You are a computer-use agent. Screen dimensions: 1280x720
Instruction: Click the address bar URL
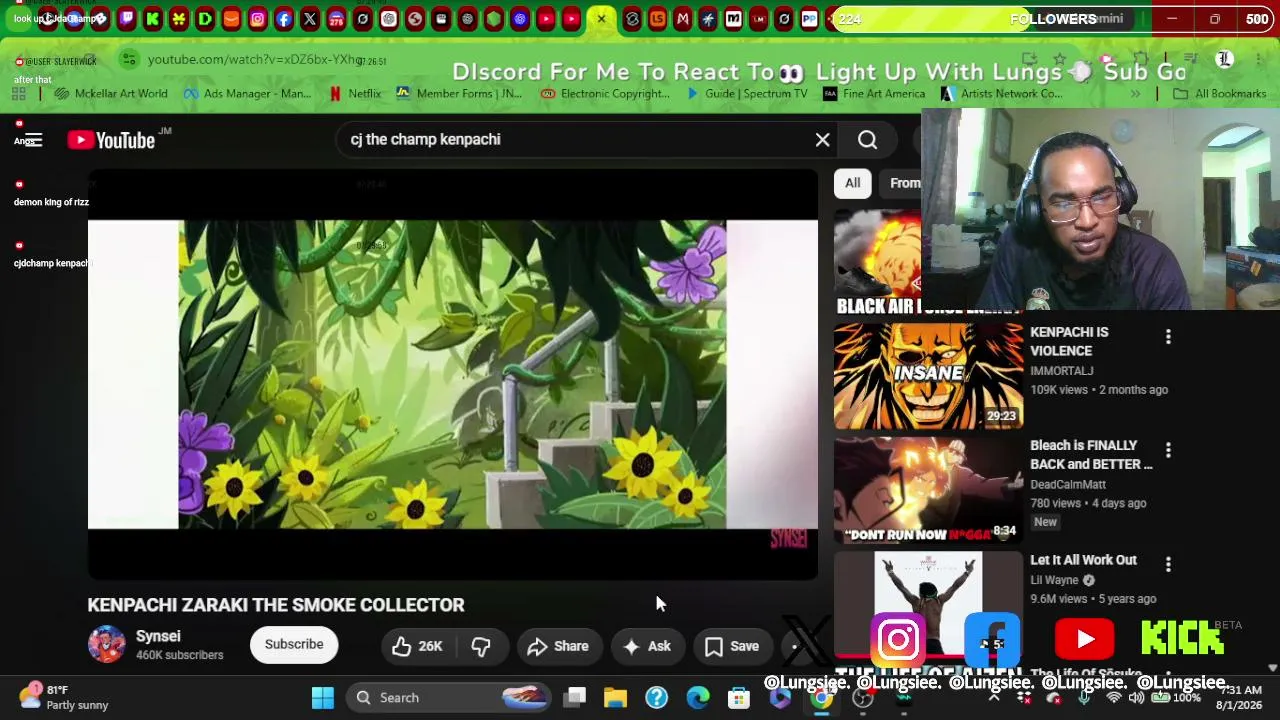click(x=255, y=60)
